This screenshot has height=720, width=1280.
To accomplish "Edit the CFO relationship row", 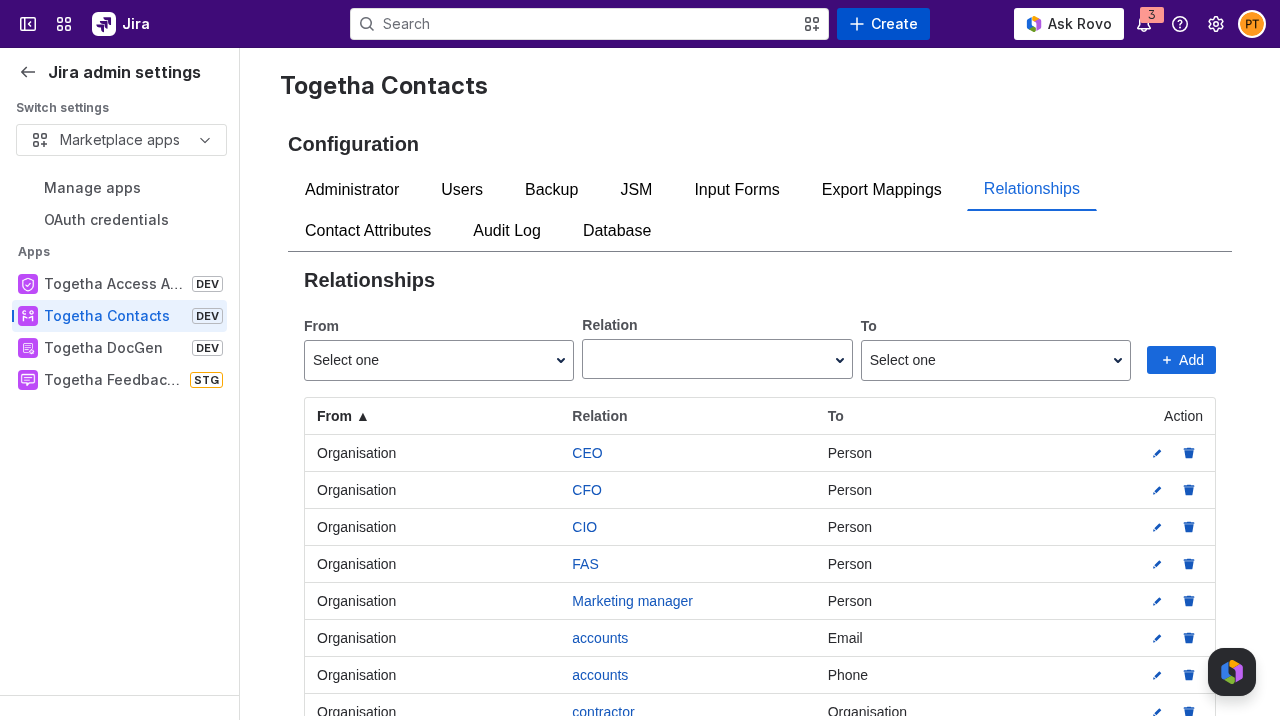I will point(1157,490).
